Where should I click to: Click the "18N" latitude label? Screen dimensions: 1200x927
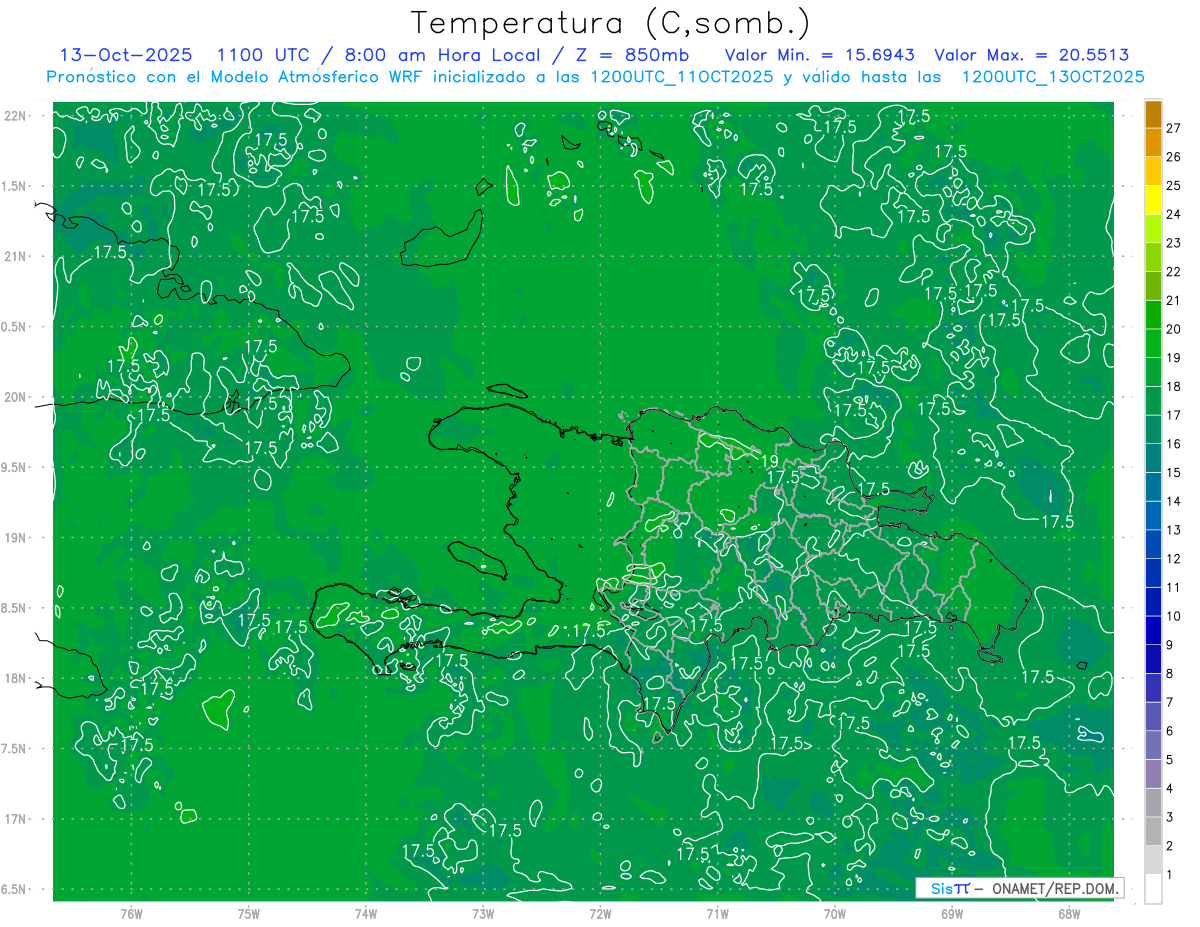coord(17,678)
